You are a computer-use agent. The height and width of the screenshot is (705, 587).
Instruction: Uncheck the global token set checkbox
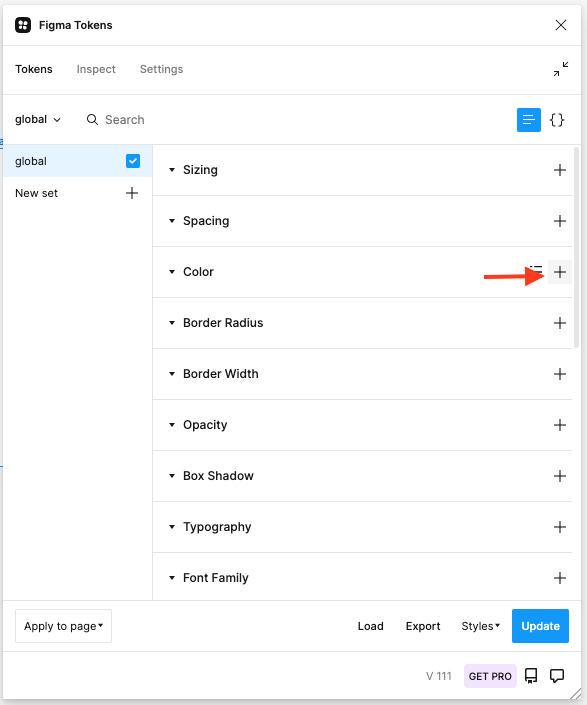pyautogui.click(x=133, y=161)
